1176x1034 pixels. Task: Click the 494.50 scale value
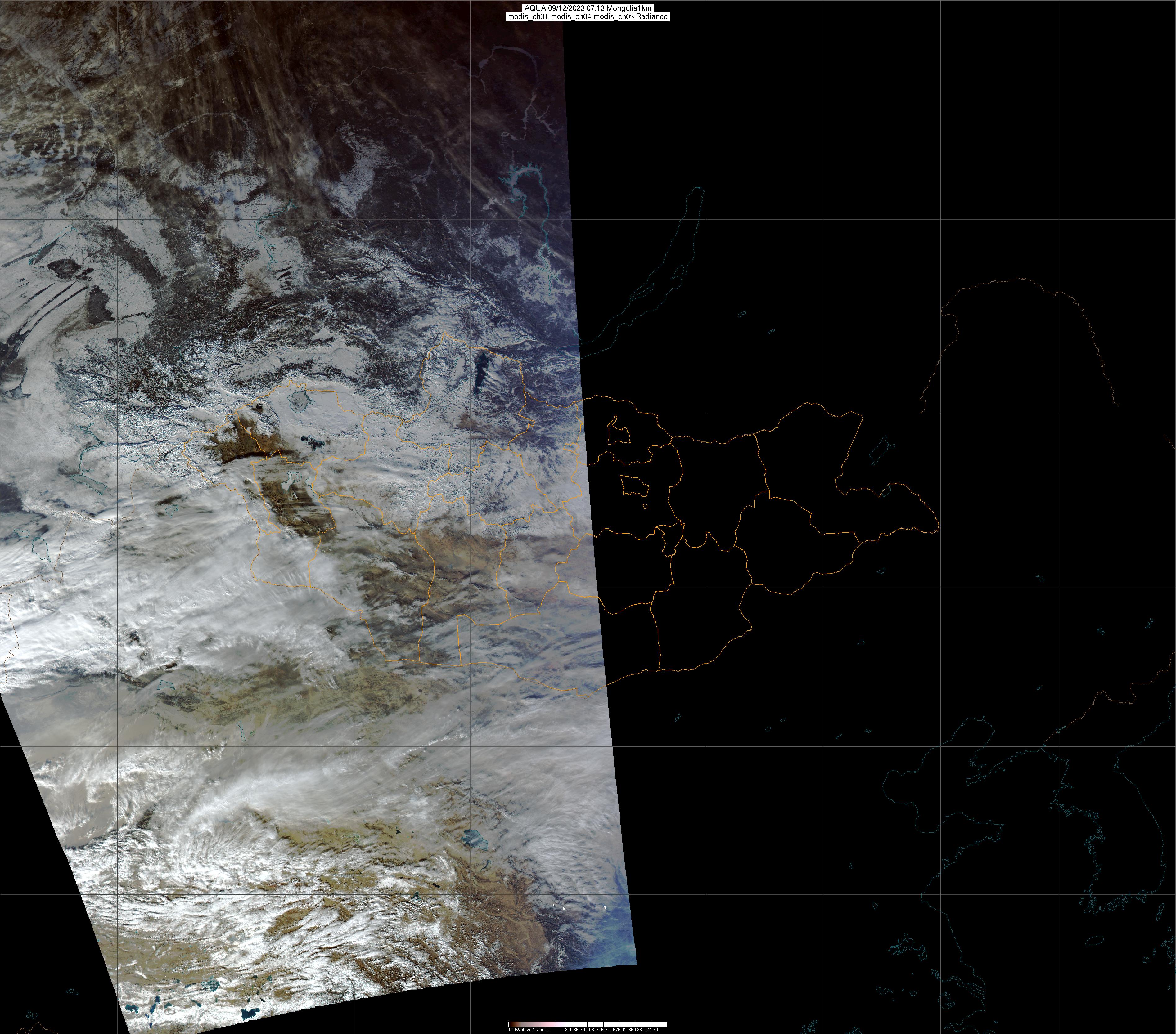(x=603, y=1029)
